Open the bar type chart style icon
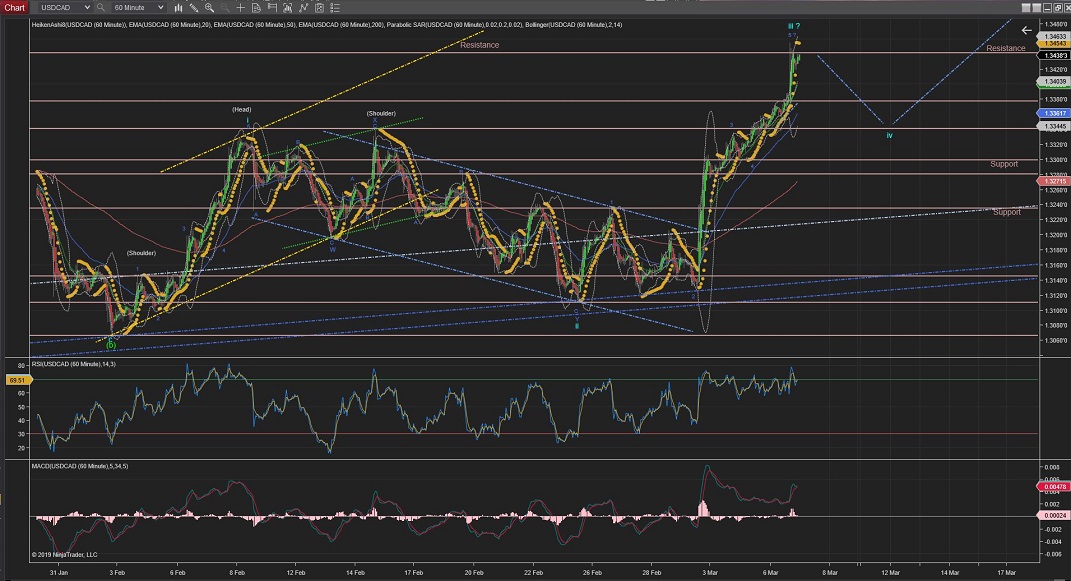This screenshot has width=1071, height=581. 179,7
